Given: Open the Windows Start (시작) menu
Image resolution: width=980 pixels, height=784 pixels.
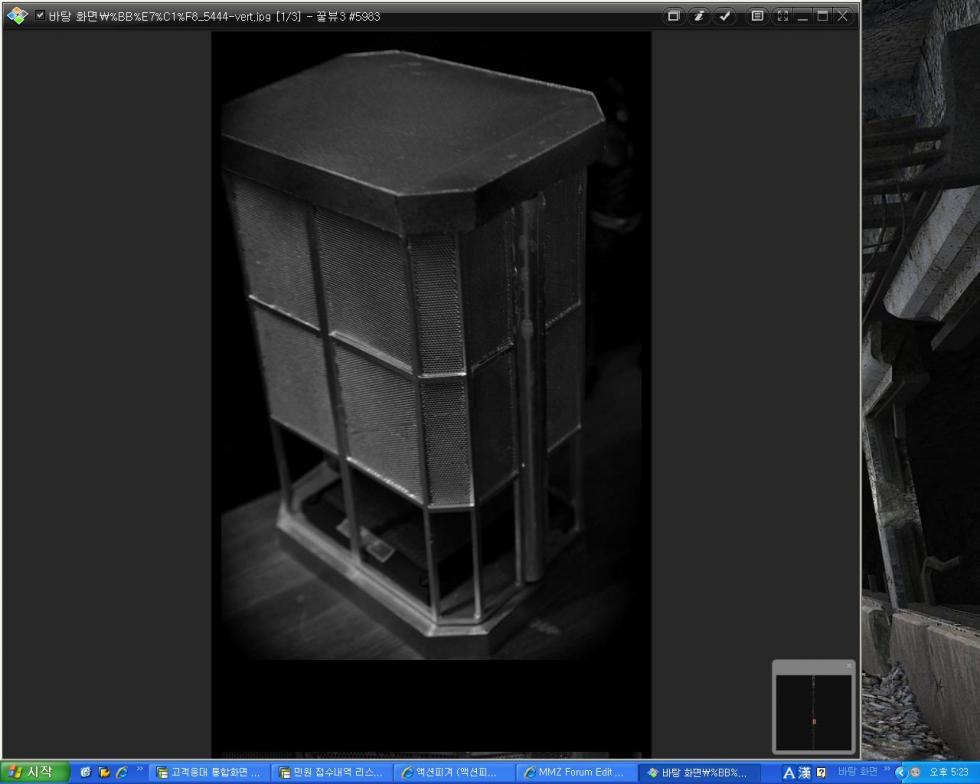Looking at the screenshot, I should [x=36, y=772].
